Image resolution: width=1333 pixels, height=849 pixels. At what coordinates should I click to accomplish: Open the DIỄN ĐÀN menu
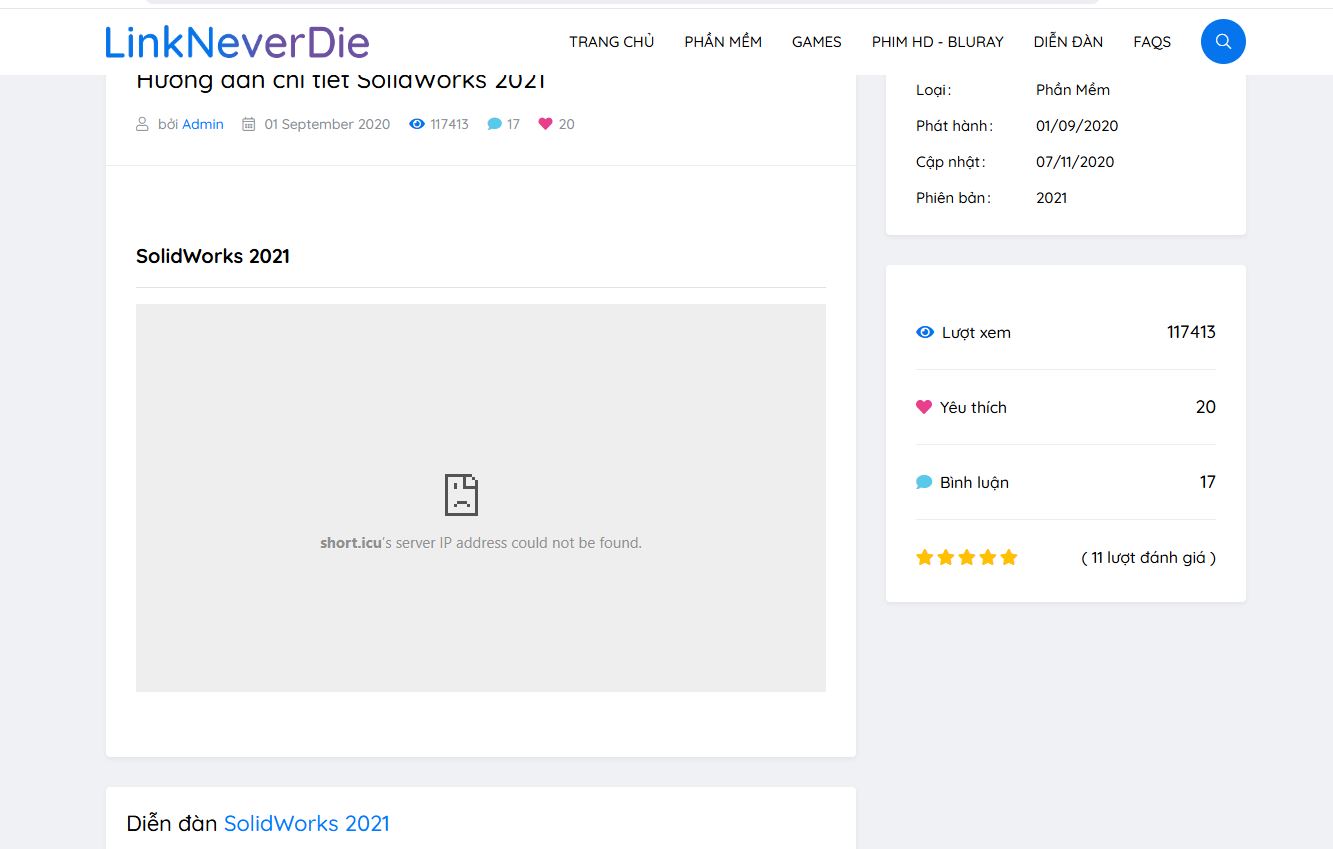1068,42
